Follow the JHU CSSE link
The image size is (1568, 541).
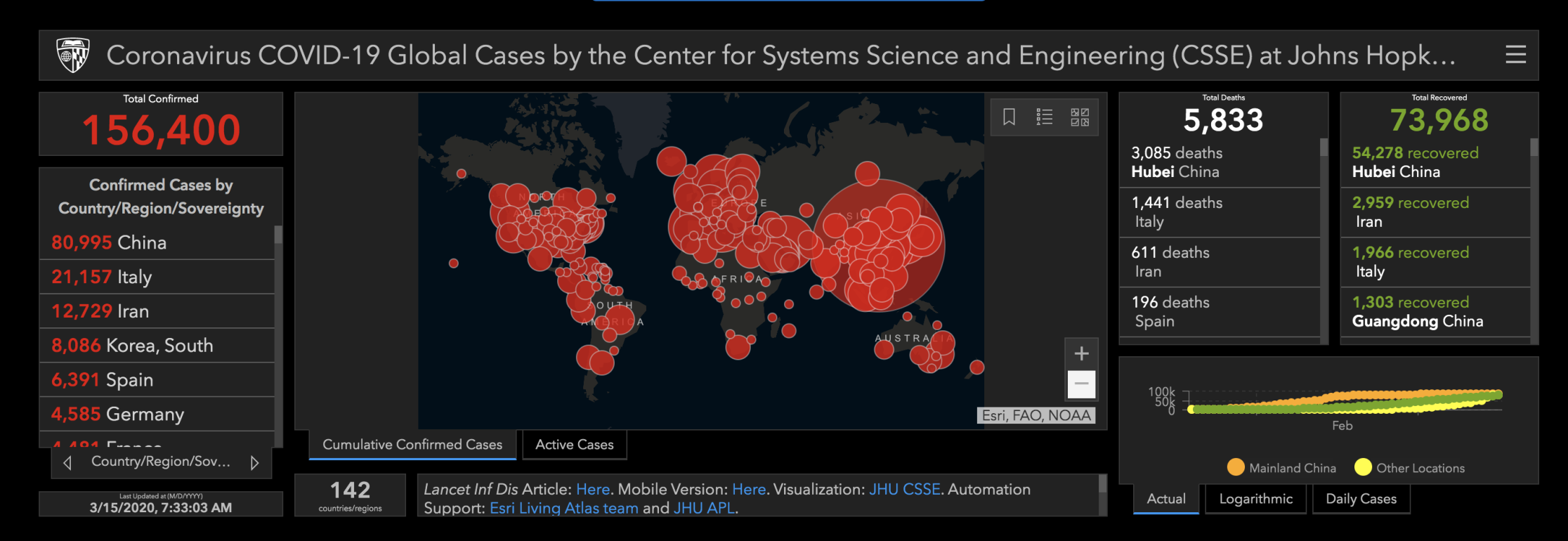pos(905,490)
